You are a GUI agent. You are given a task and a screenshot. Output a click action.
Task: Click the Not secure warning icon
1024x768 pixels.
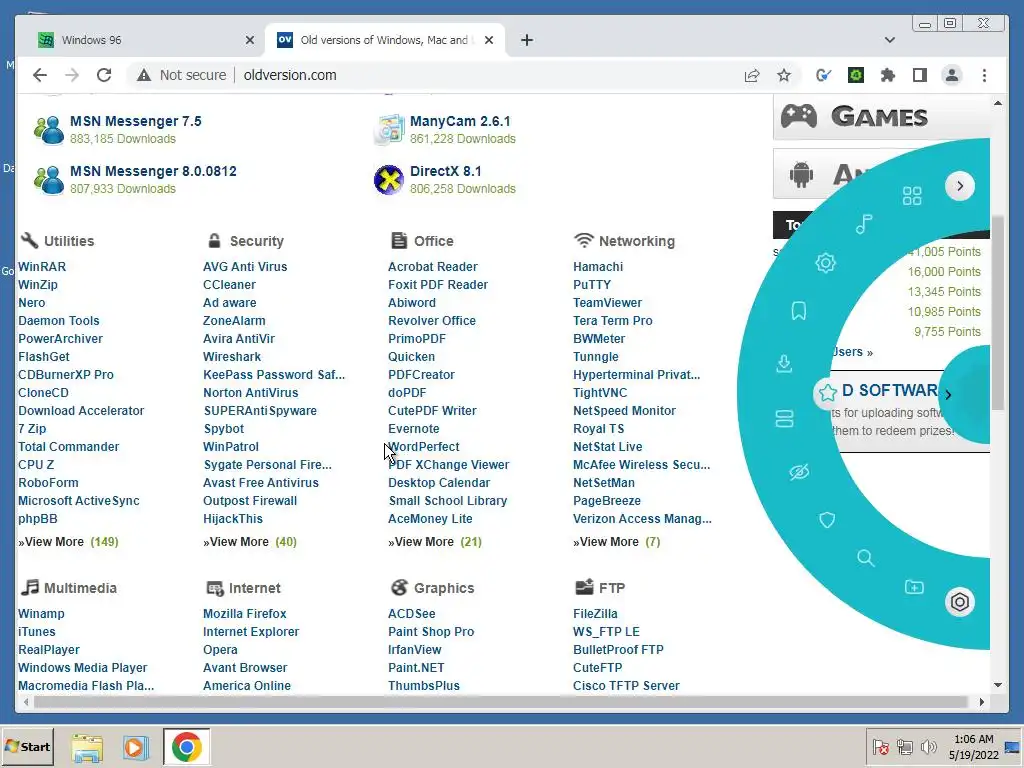(144, 76)
